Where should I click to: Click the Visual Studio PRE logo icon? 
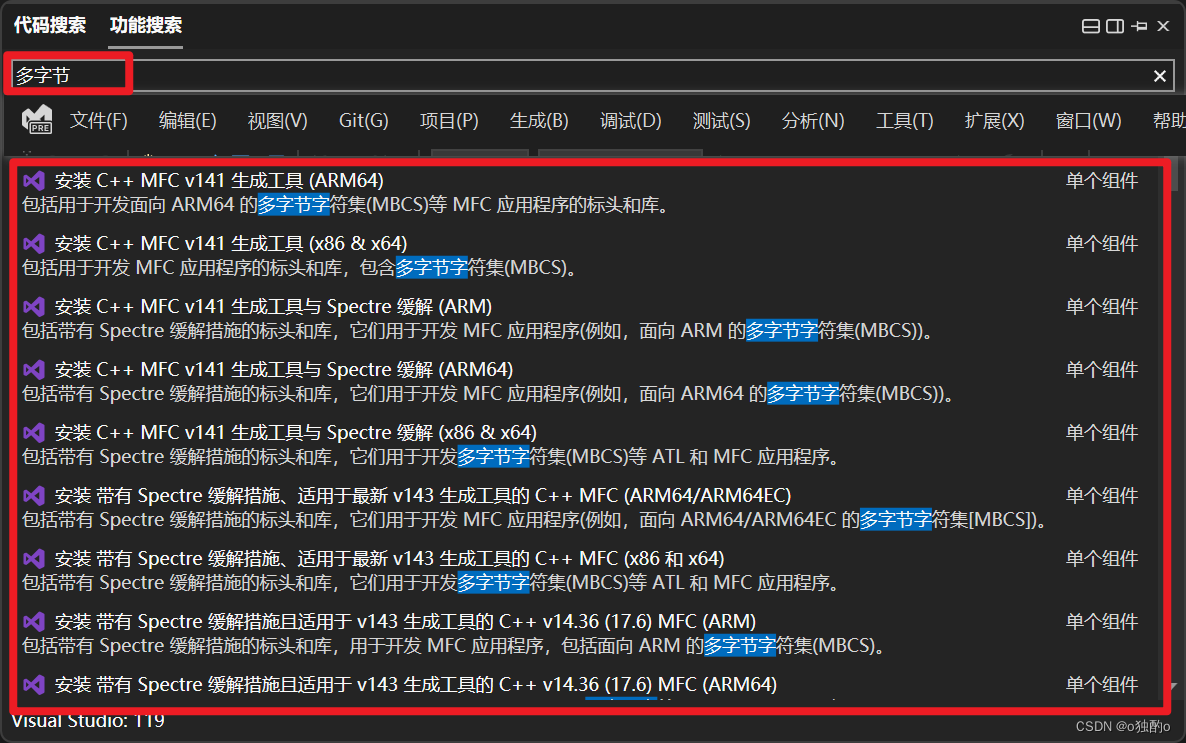click(37, 120)
